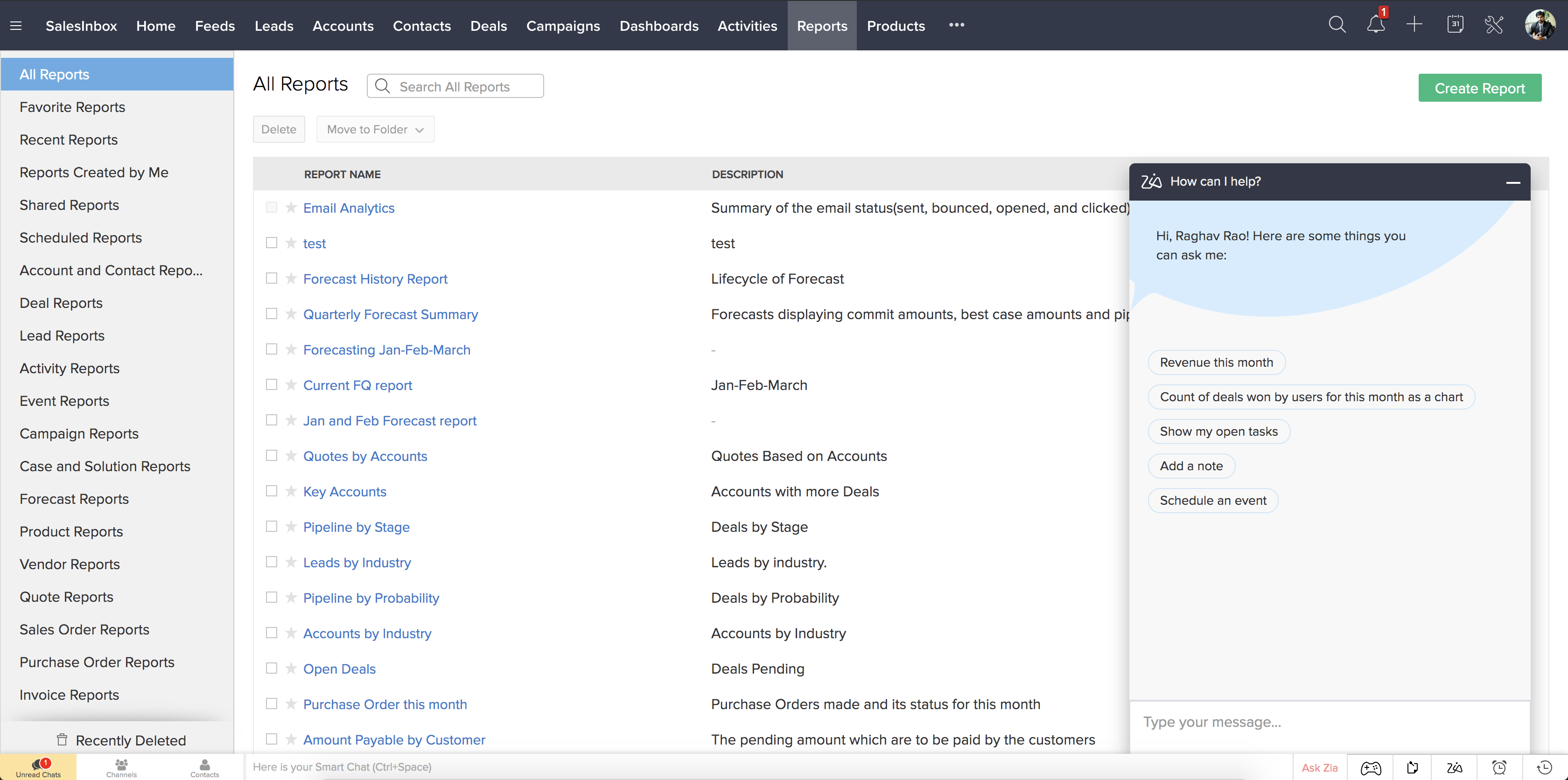
Task: Minimize the Zia help panel
Action: 1512,182
